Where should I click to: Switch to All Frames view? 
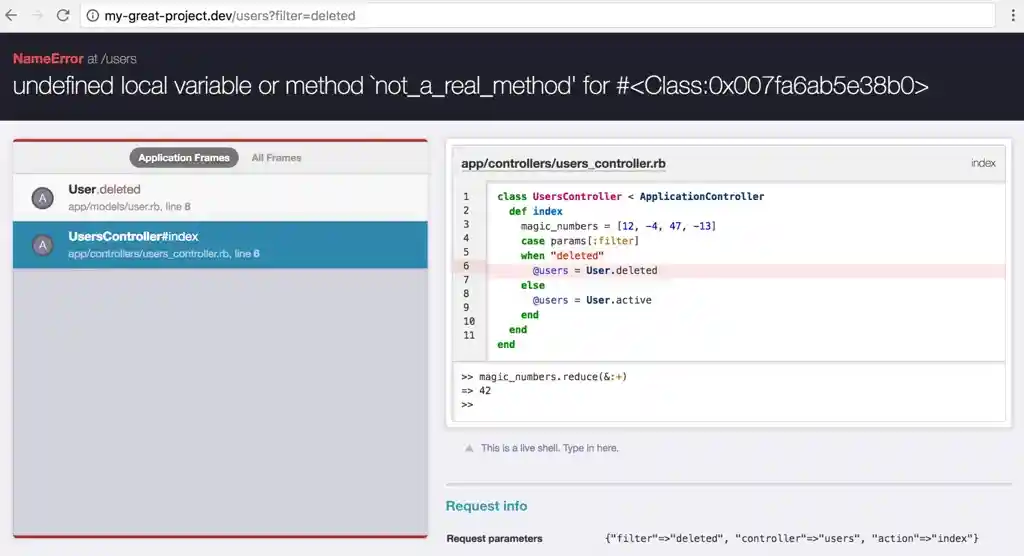[276, 158]
